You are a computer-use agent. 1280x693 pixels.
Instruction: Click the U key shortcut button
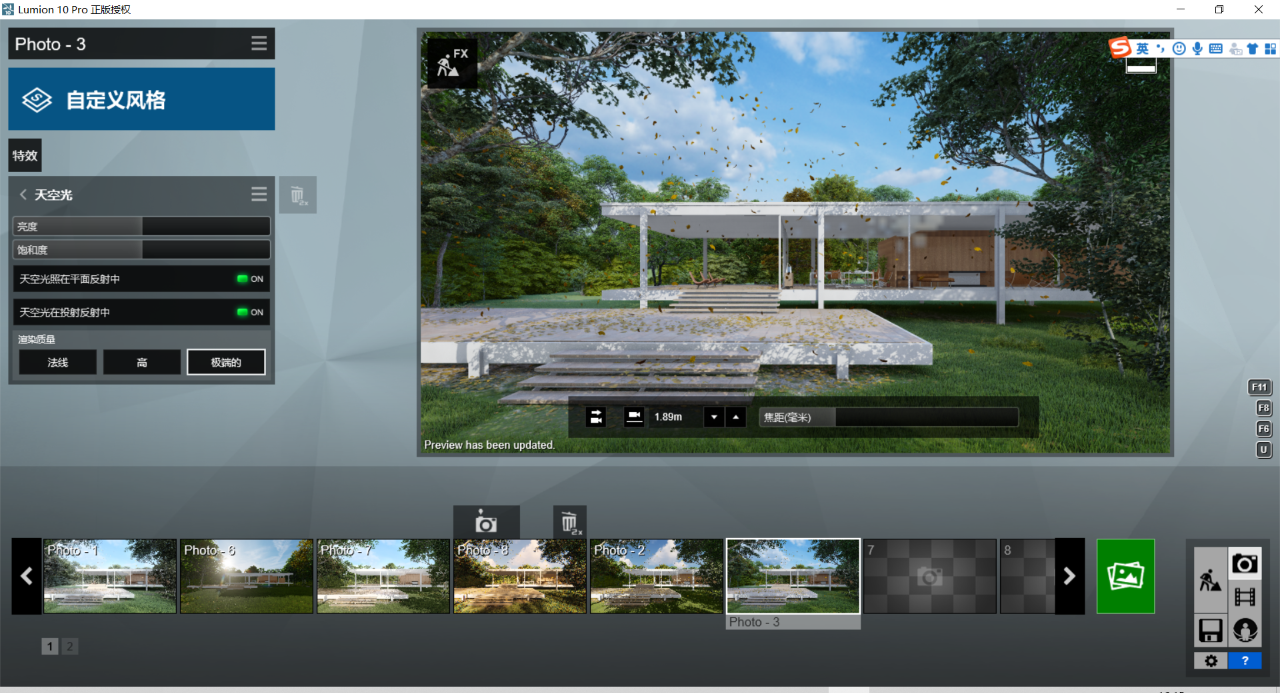click(1264, 450)
